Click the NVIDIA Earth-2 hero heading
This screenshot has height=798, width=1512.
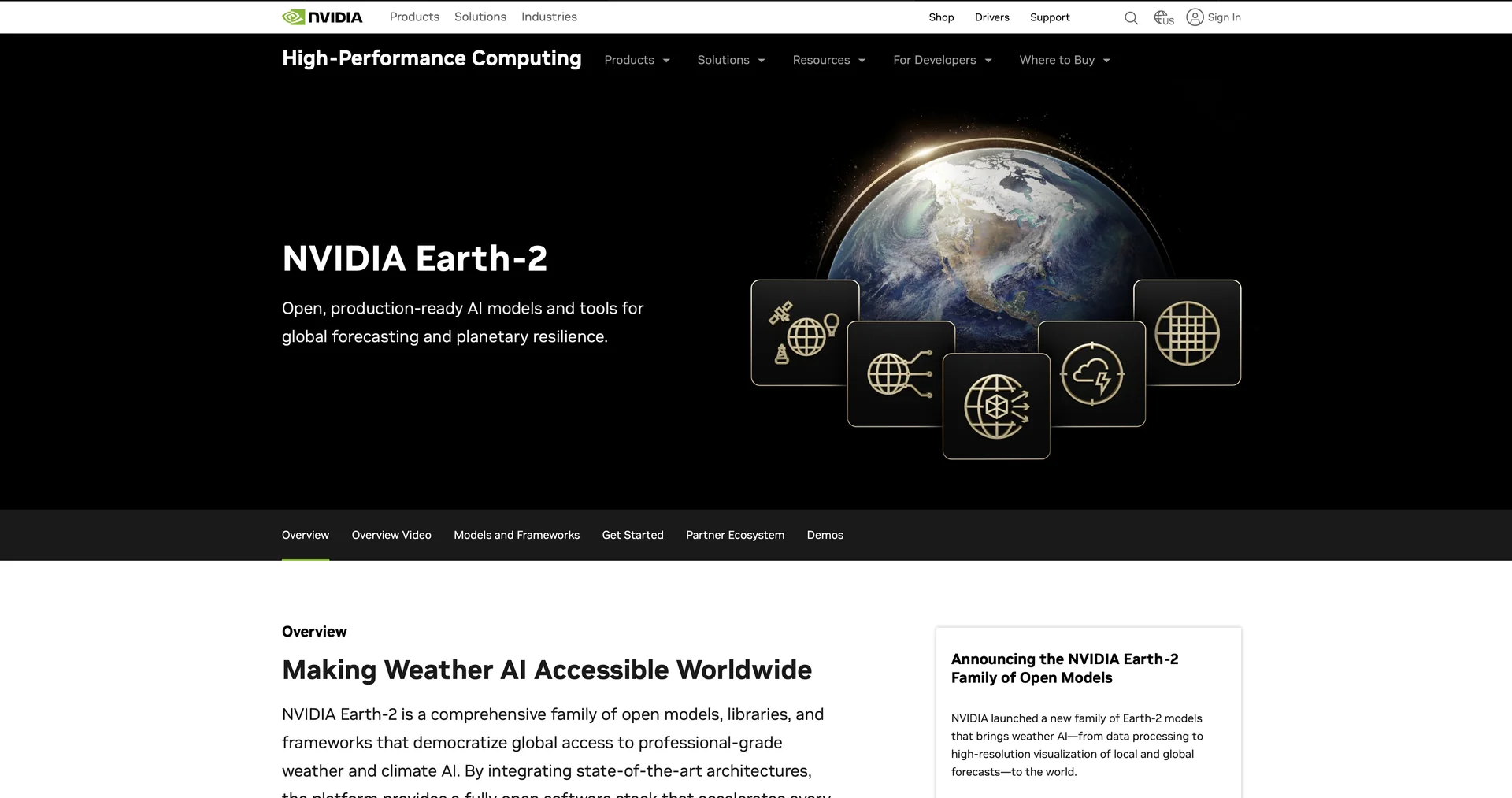[x=414, y=258]
